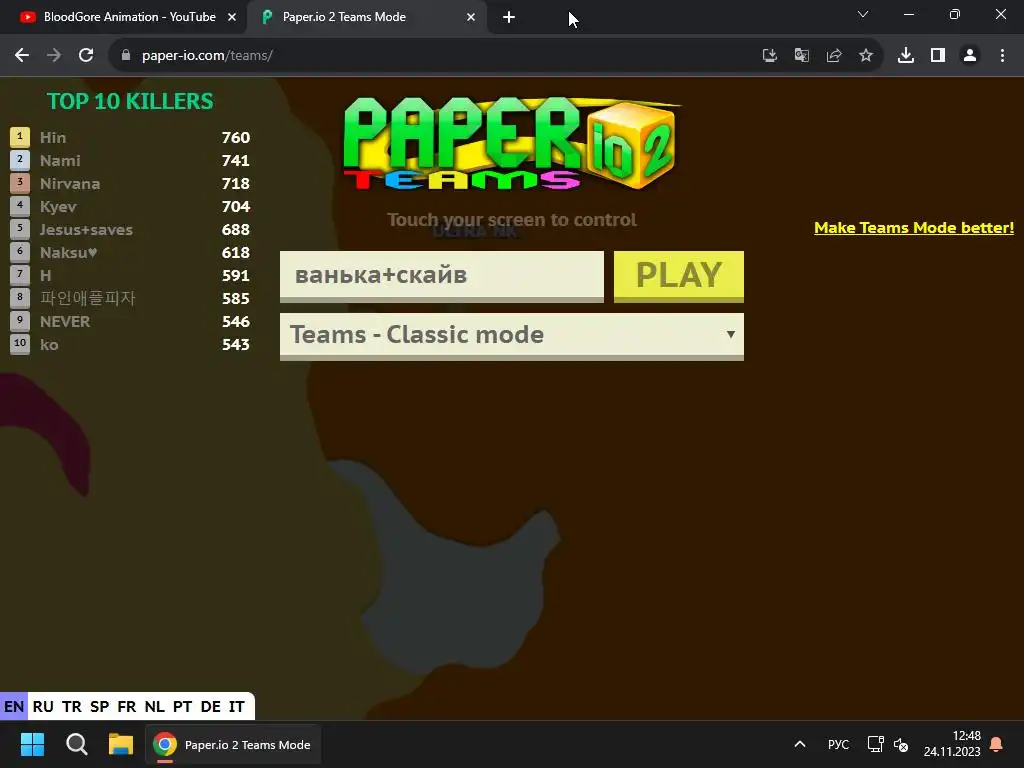Switch language to NL
Screen dimensions: 1024x768
pos(155,707)
